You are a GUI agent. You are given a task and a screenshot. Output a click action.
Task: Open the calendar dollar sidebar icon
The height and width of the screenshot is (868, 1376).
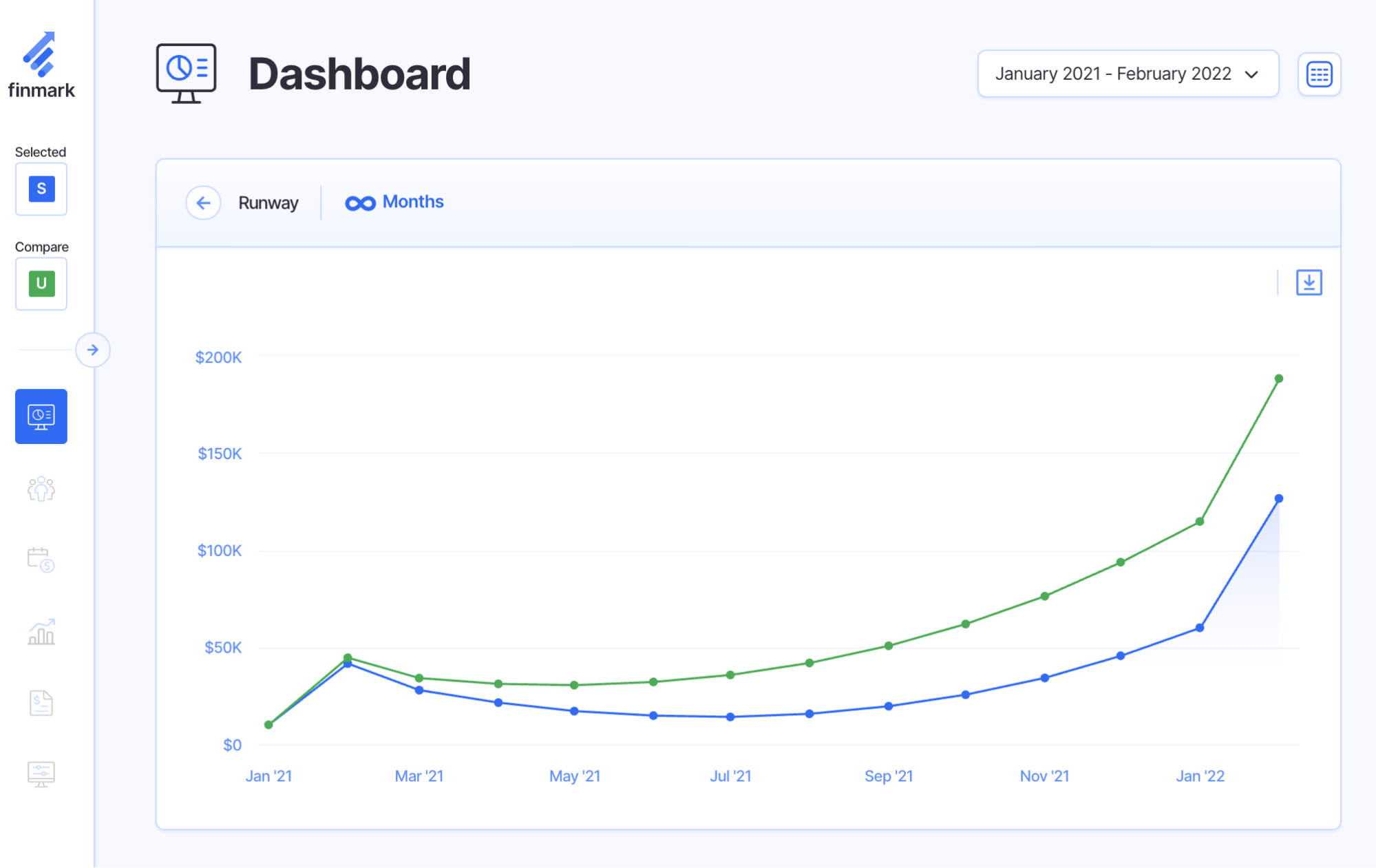tap(41, 560)
